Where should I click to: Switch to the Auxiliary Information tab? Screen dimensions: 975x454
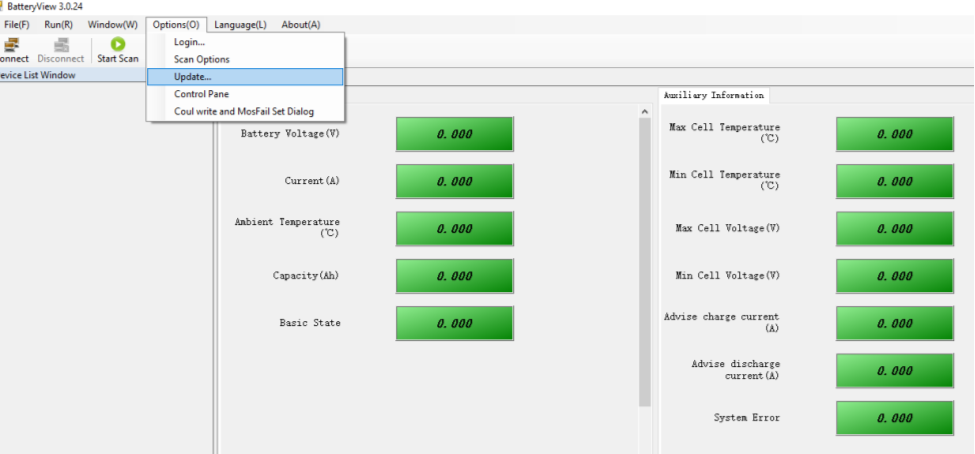tap(713, 95)
